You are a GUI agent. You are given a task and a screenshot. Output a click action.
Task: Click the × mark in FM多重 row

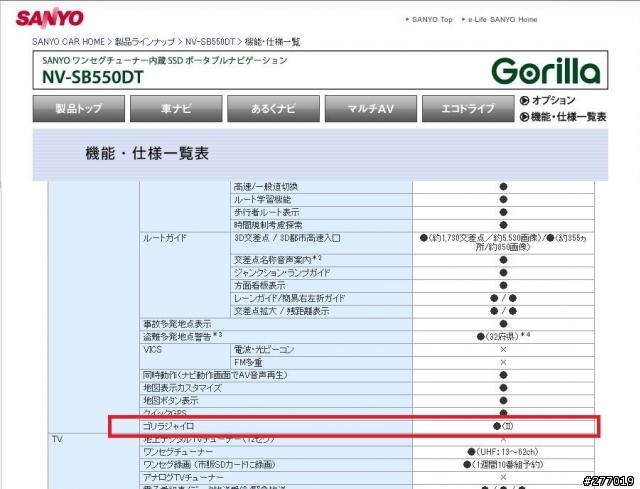point(503,362)
